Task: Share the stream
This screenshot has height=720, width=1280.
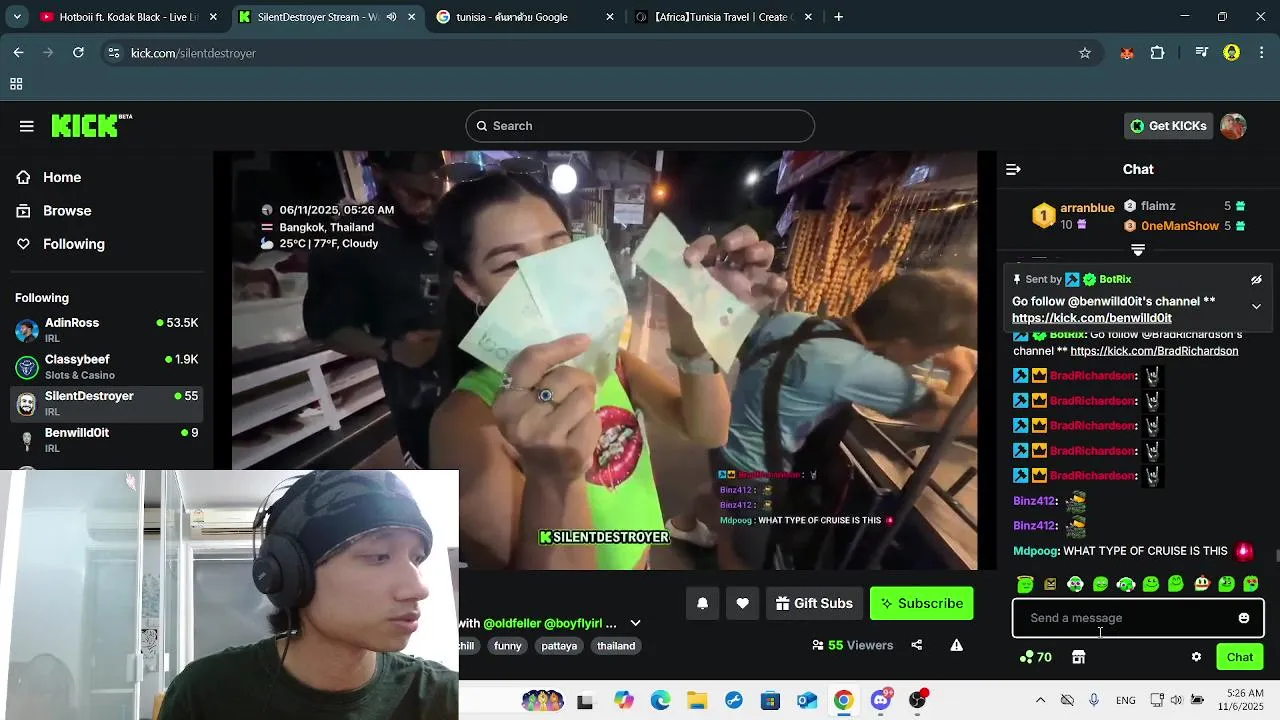Action: [917, 645]
